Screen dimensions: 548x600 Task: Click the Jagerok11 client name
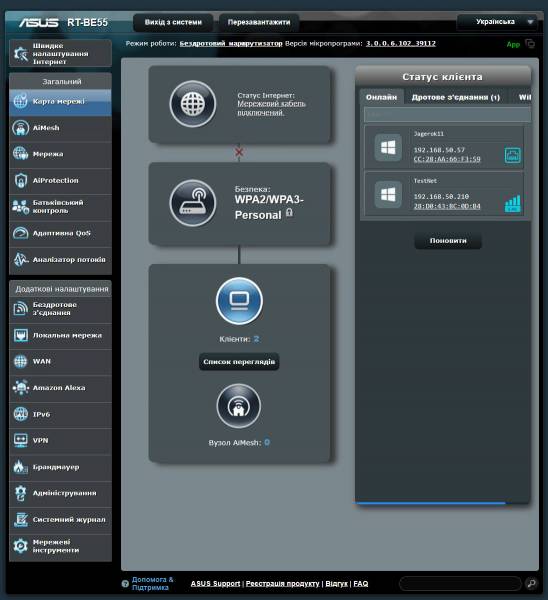[429, 134]
